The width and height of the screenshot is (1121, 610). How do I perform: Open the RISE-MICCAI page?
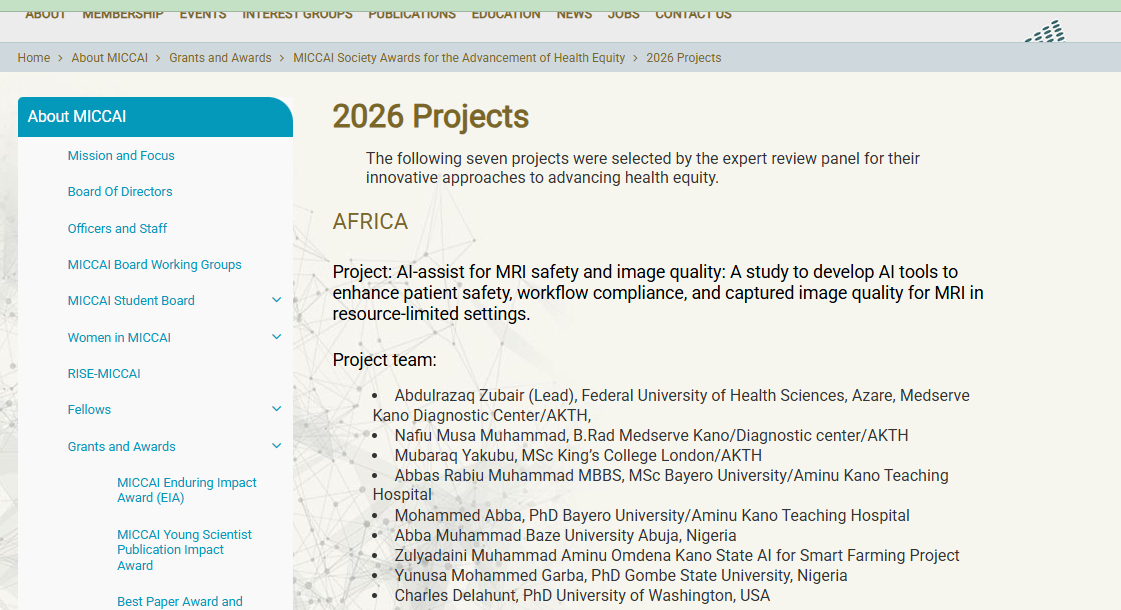(x=104, y=373)
